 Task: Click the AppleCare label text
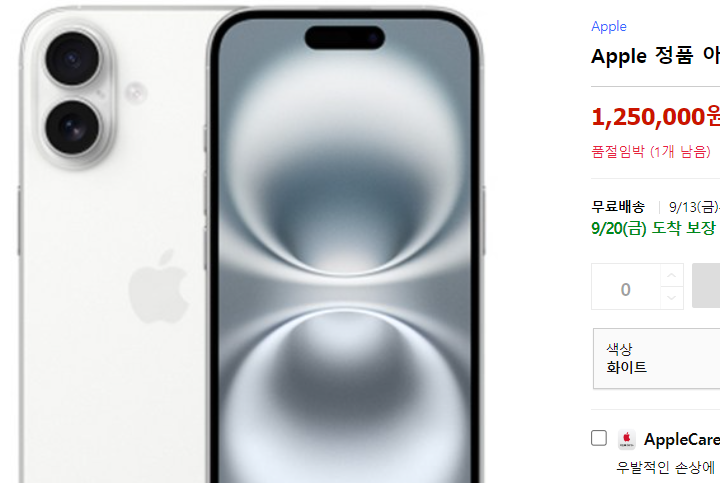(682, 439)
